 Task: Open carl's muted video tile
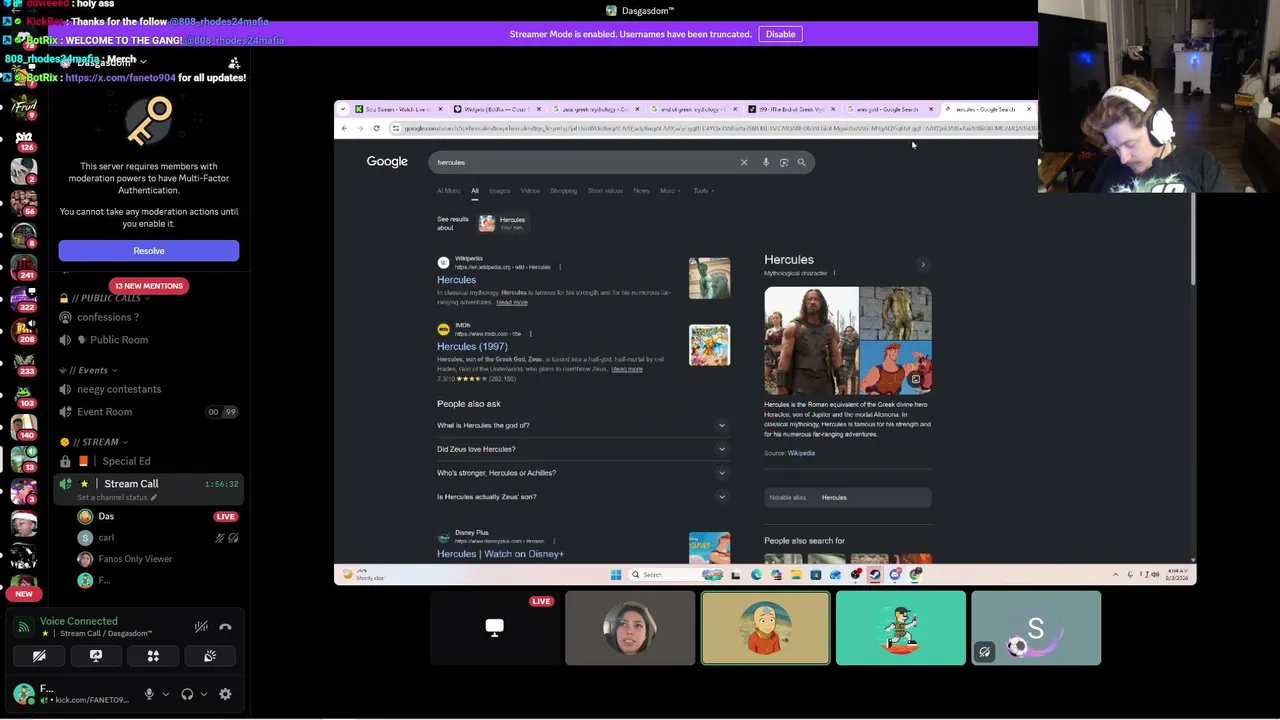click(x=1036, y=628)
